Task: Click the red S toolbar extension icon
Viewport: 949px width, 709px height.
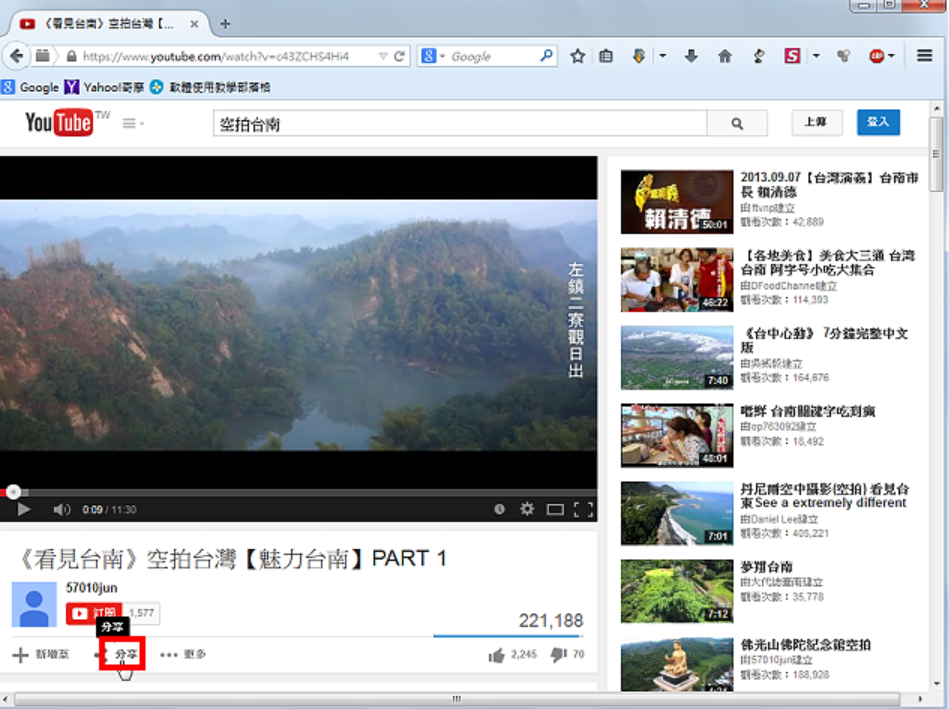Action: click(792, 56)
